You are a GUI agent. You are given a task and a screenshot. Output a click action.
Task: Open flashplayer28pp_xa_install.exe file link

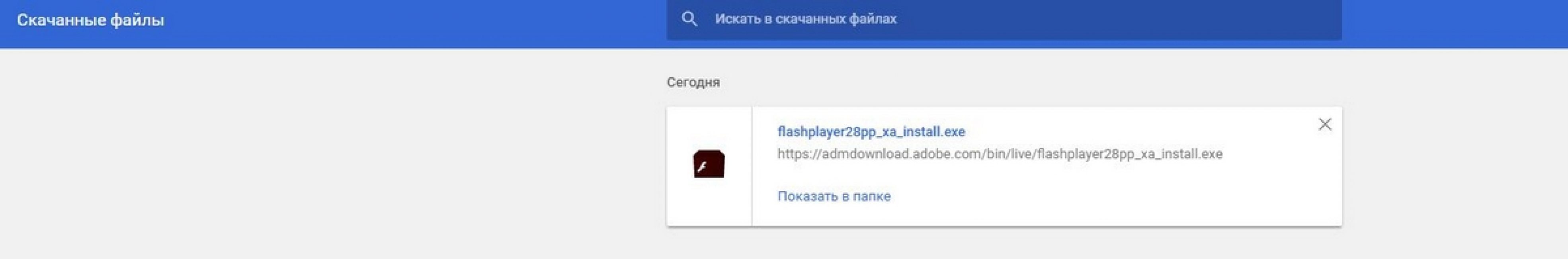point(871,131)
